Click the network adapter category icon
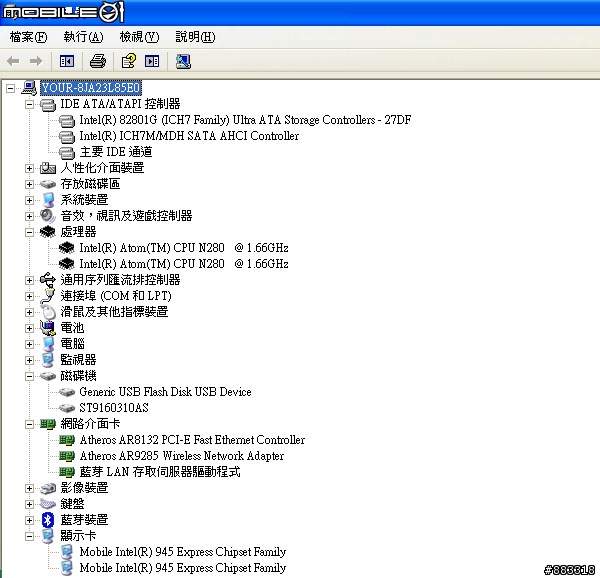The height and width of the screenshot is (578, 600). 48,424
